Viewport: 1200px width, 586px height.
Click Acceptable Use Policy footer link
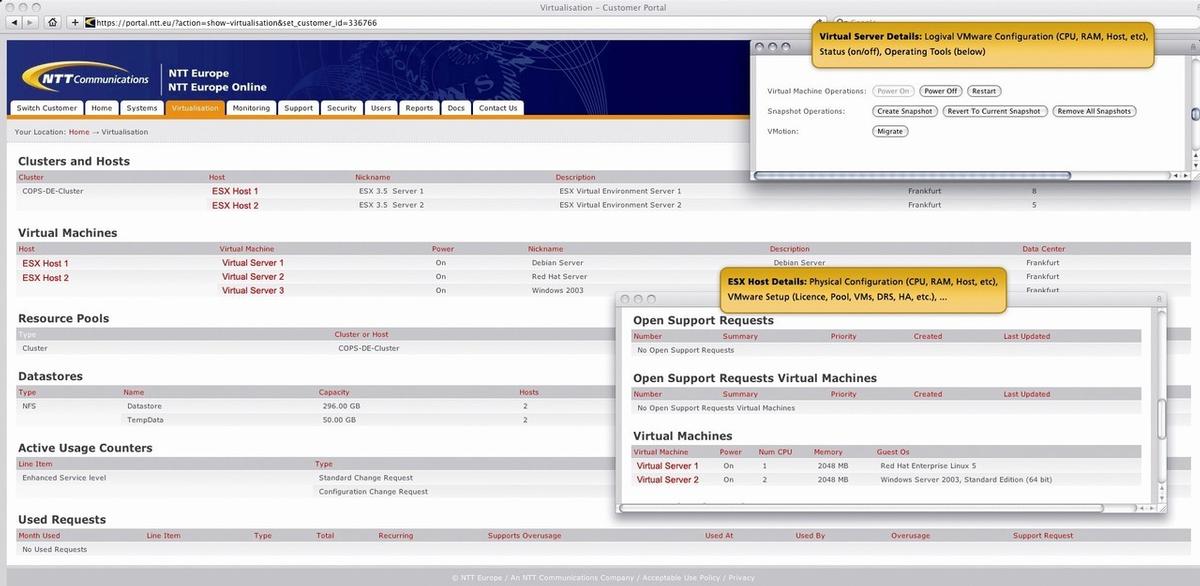coord(683,577)
